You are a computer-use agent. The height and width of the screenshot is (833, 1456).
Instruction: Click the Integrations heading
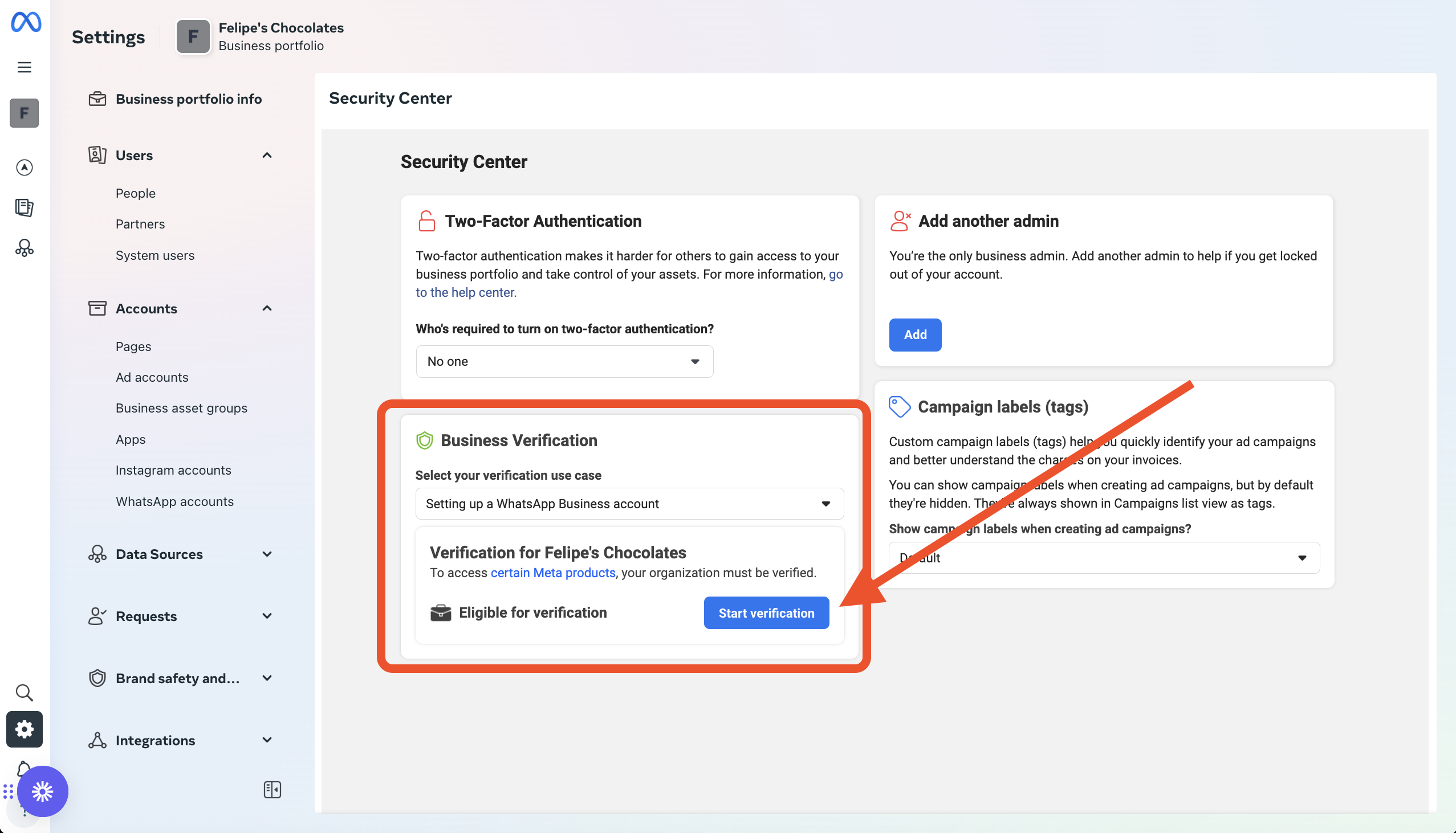click(x=156, y=740)
